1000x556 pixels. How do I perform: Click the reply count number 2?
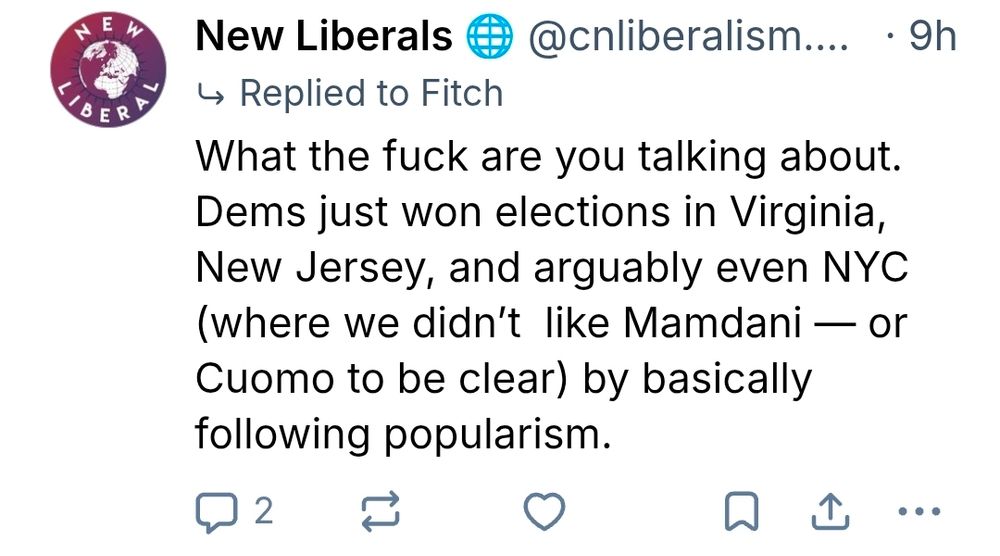coord(263,513)
